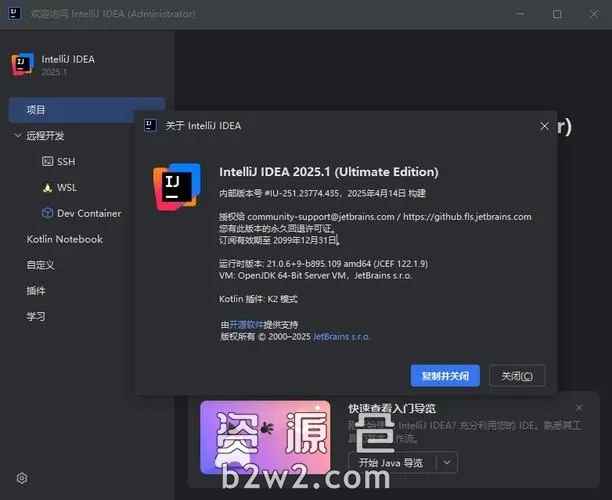Open the 开源软件 link

pyautogui.click(x=249, y=324)
